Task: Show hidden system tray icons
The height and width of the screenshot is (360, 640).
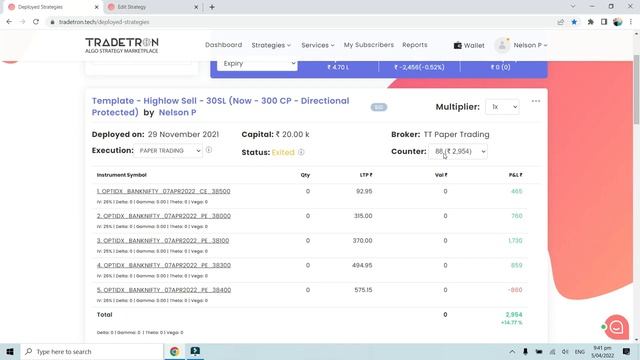Action: pyautogui.click(x=512, y=352)
